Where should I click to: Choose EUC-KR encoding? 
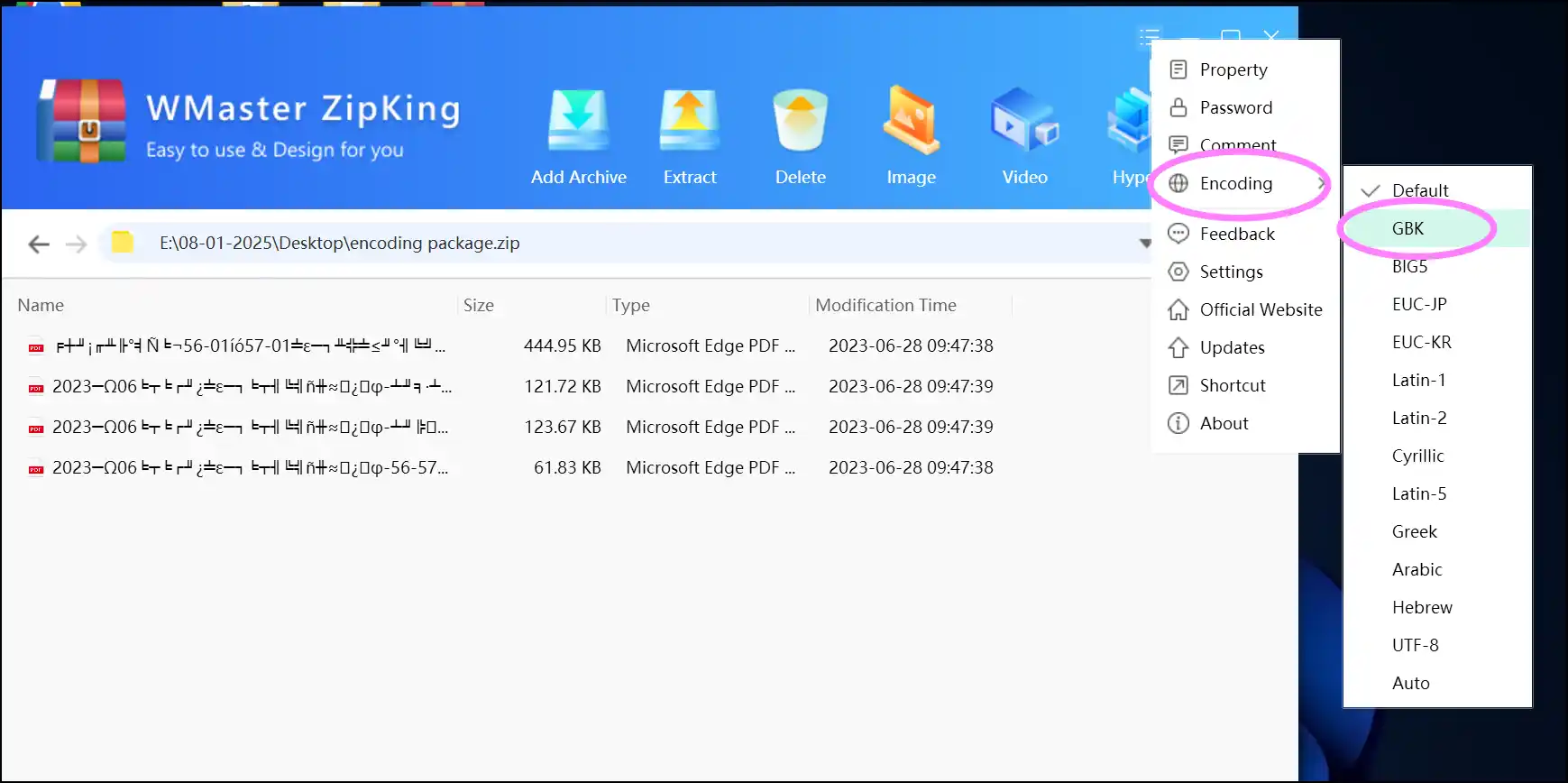tap(1437, 342)
